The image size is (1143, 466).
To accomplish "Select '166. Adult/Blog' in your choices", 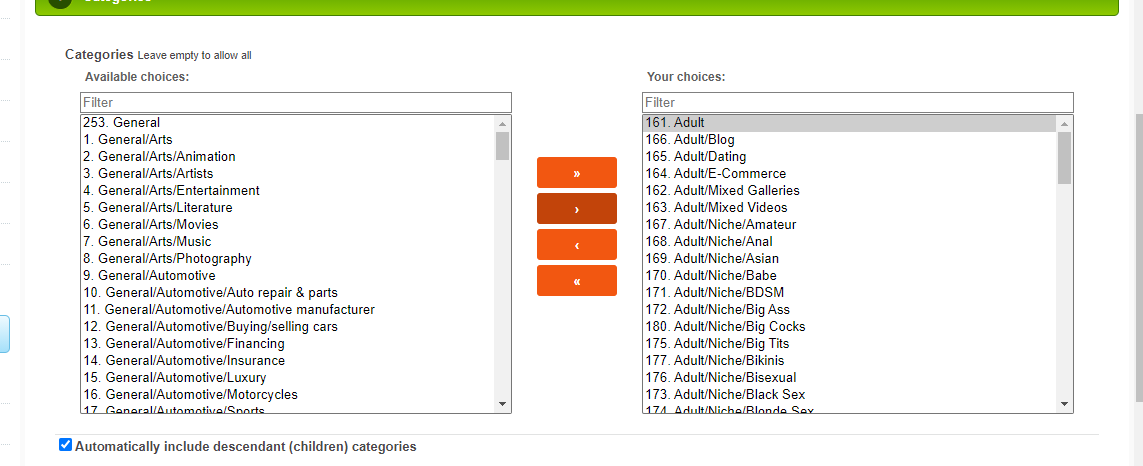I will tap(850, 139).
